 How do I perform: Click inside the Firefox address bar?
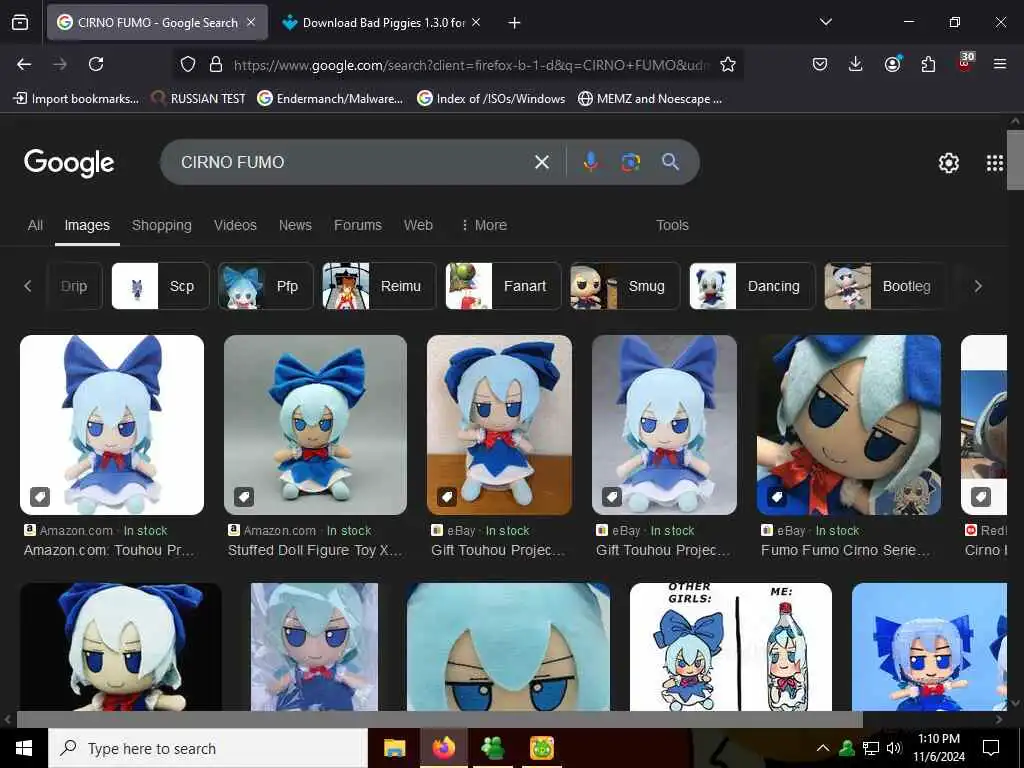(470, 65)
